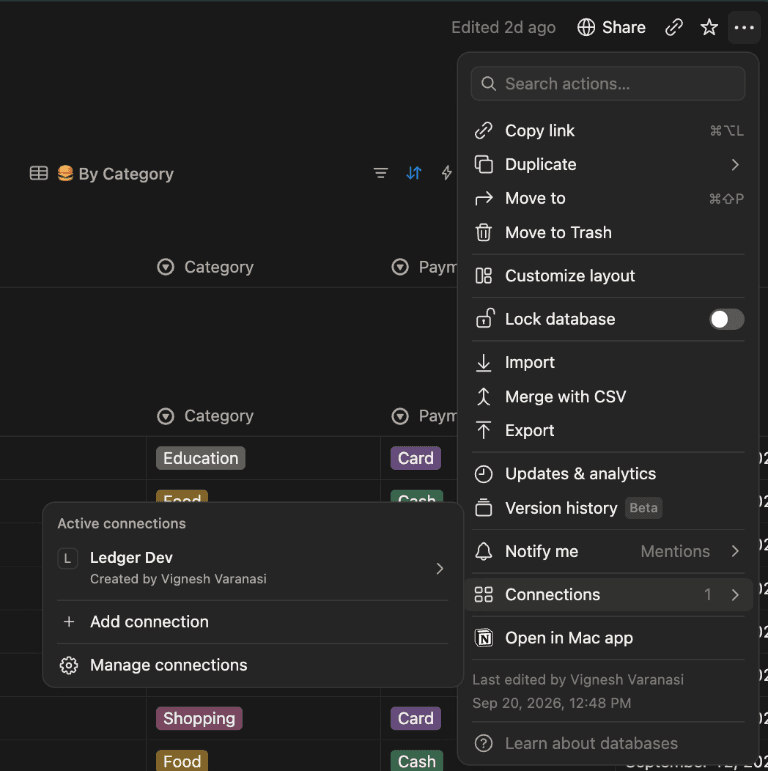Screen dimensions: 768x771
Task: Click the trash can icon in menu
Action: 483,233
